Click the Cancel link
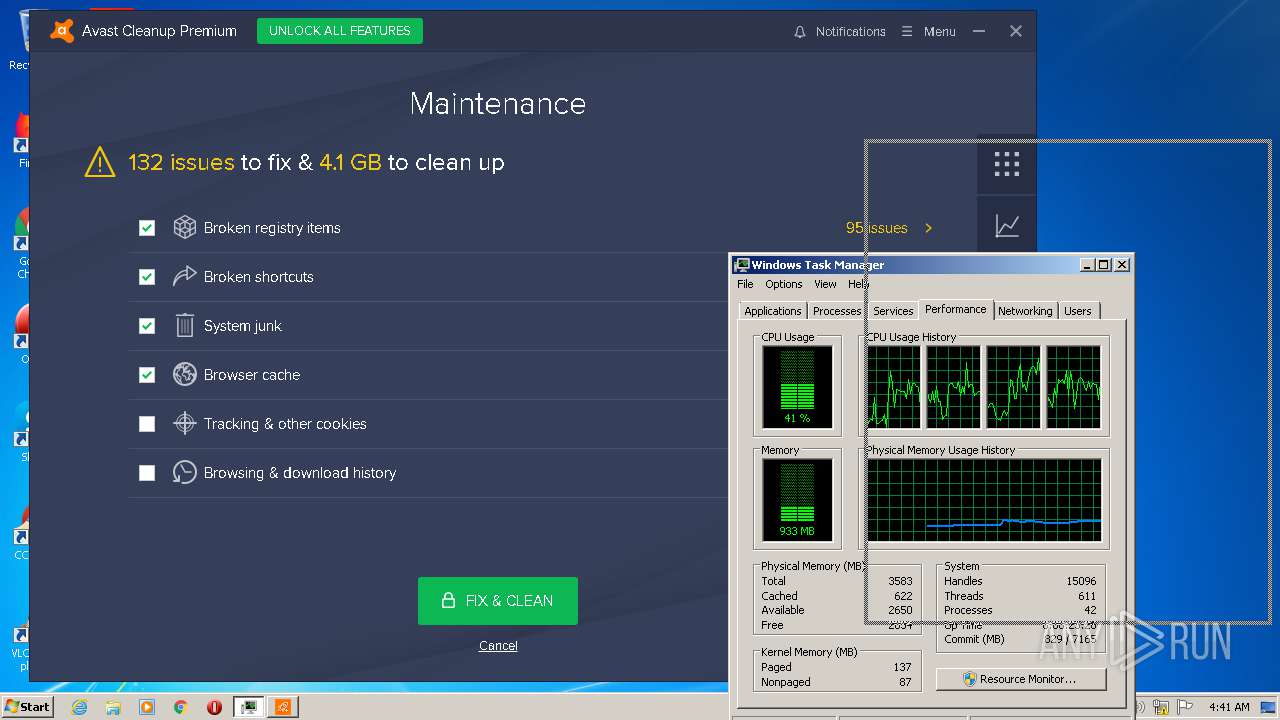The image size is (1280, 720). 498,646
